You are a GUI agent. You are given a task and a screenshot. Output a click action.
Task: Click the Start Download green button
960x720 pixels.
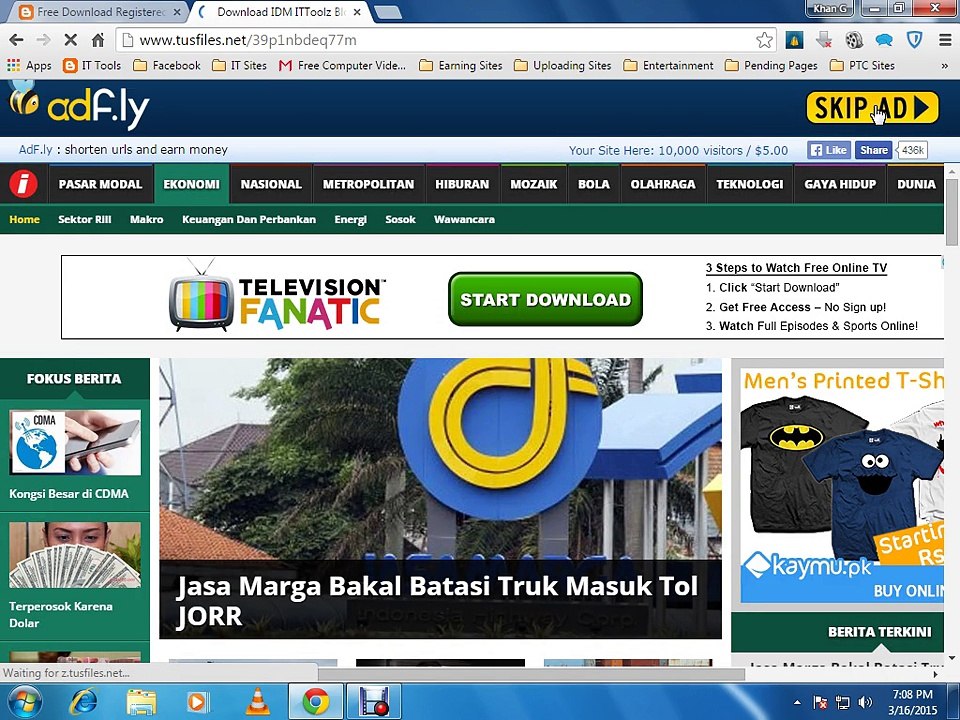[546, 299]
